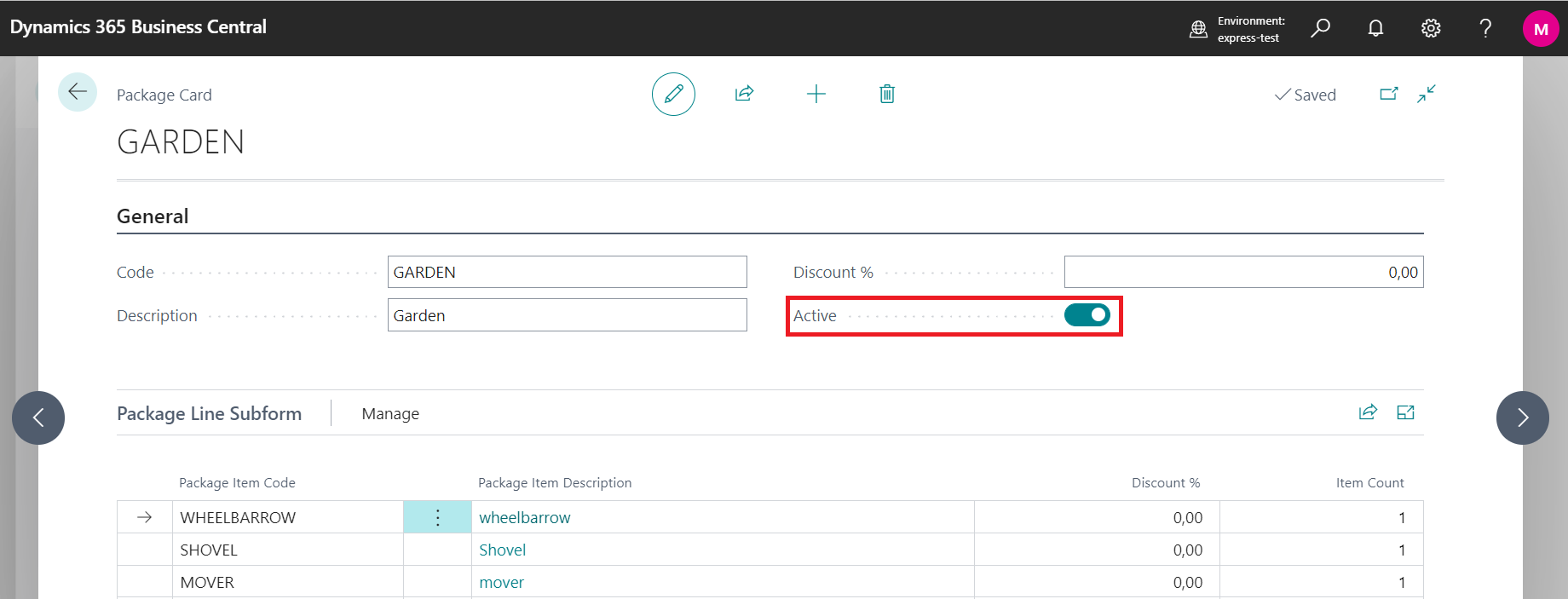Go to next record with right arrow
The height and width of the screenshot is (599, 1568).
click(x=1522, y=418)
